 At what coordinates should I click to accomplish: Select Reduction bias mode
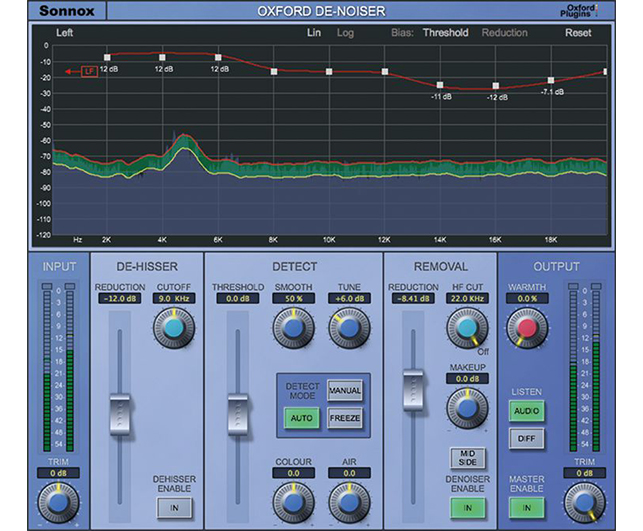coord(505,33)
